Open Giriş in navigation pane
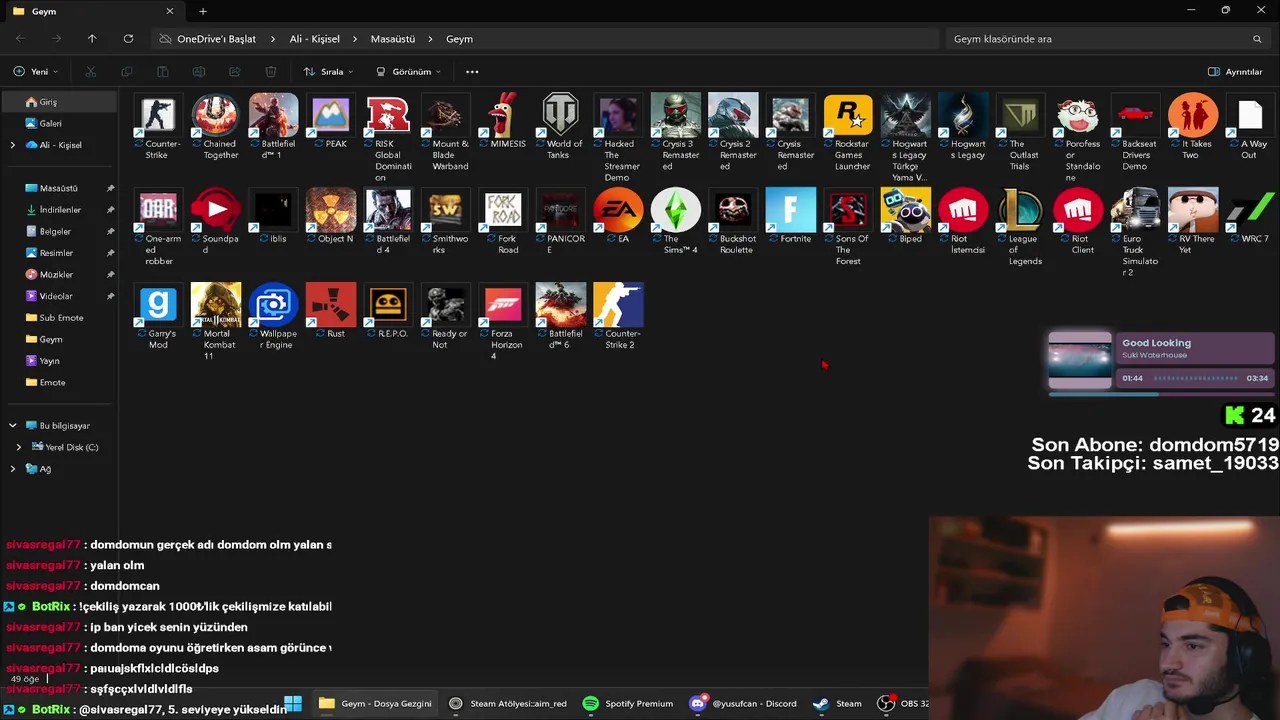 coord(60,102)
